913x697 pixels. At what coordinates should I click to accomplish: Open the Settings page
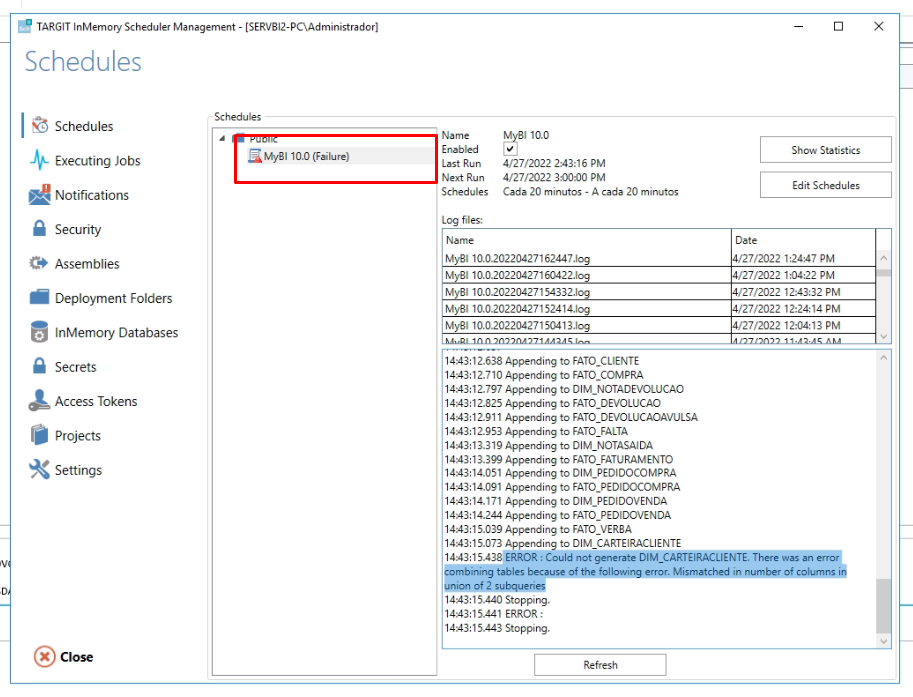coord(78,470)
